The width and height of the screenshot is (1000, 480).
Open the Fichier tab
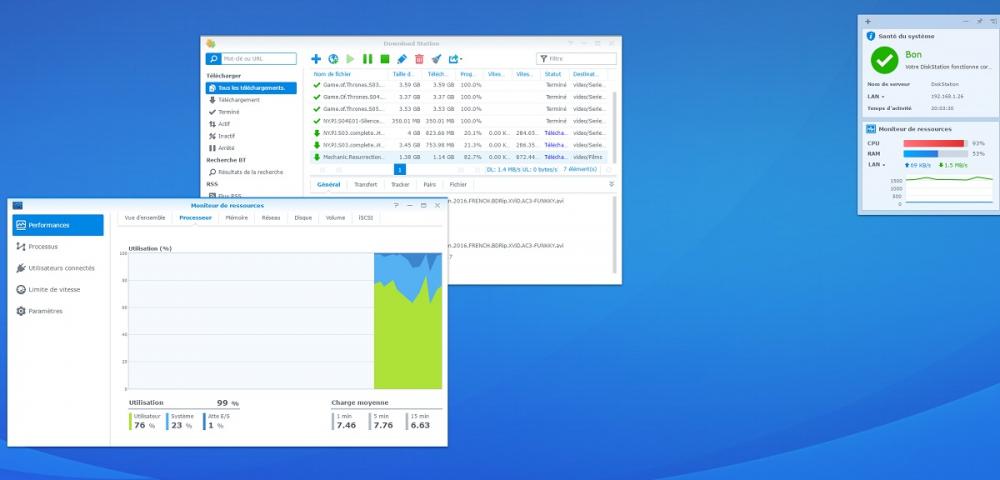click(458, 184)
